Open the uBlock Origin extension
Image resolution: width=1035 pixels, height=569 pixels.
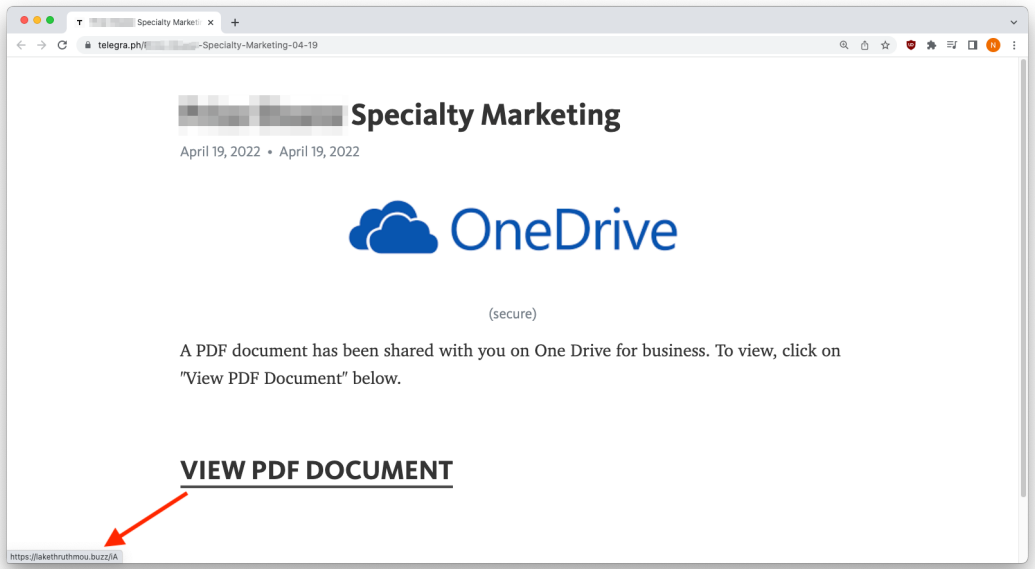click(x=911, y=45)
